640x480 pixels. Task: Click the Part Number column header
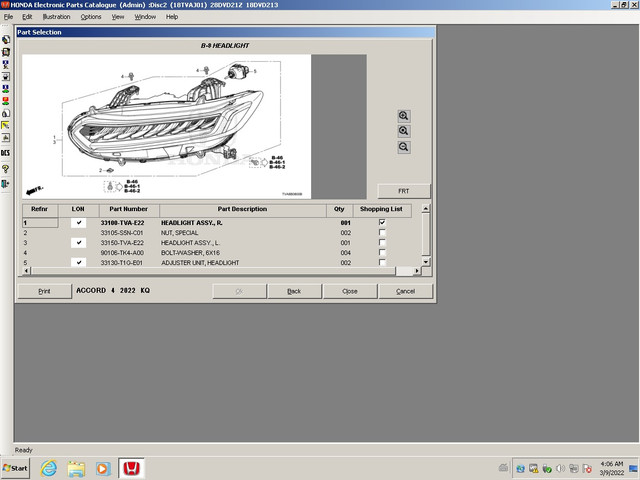point(129,209)
